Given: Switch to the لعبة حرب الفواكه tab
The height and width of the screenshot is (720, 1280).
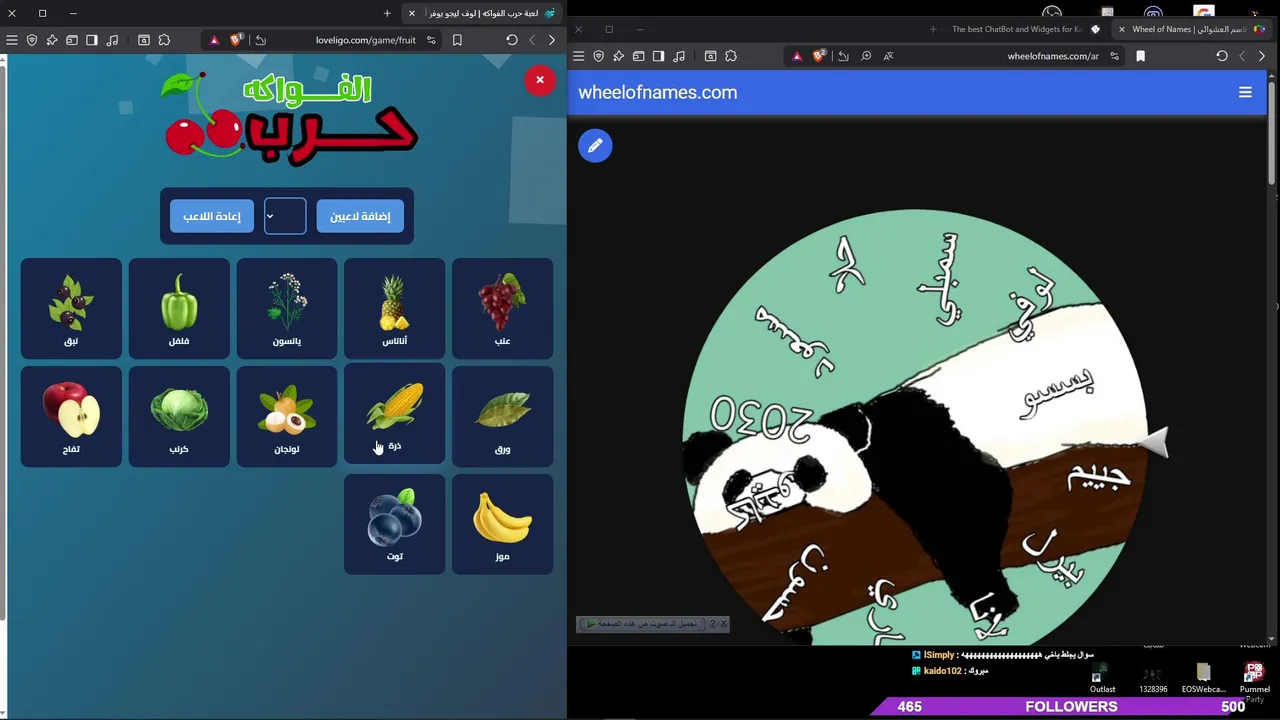Looking at the screenshot, I should point(485,13).
